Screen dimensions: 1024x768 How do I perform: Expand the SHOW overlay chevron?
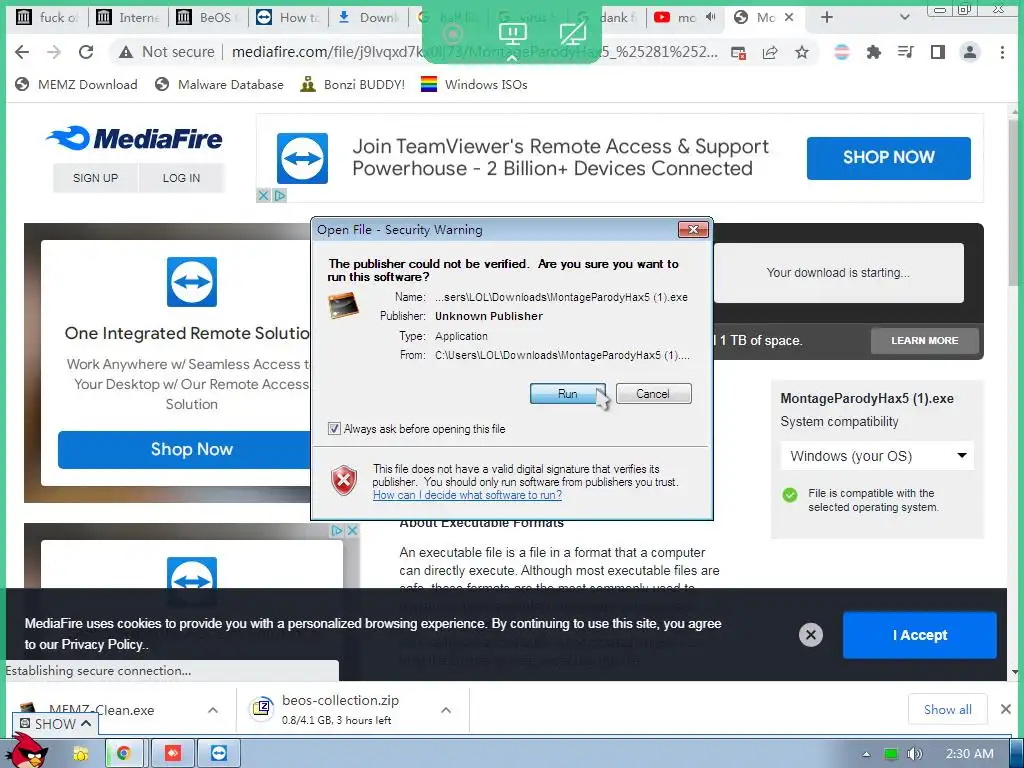tap(86, 724)
